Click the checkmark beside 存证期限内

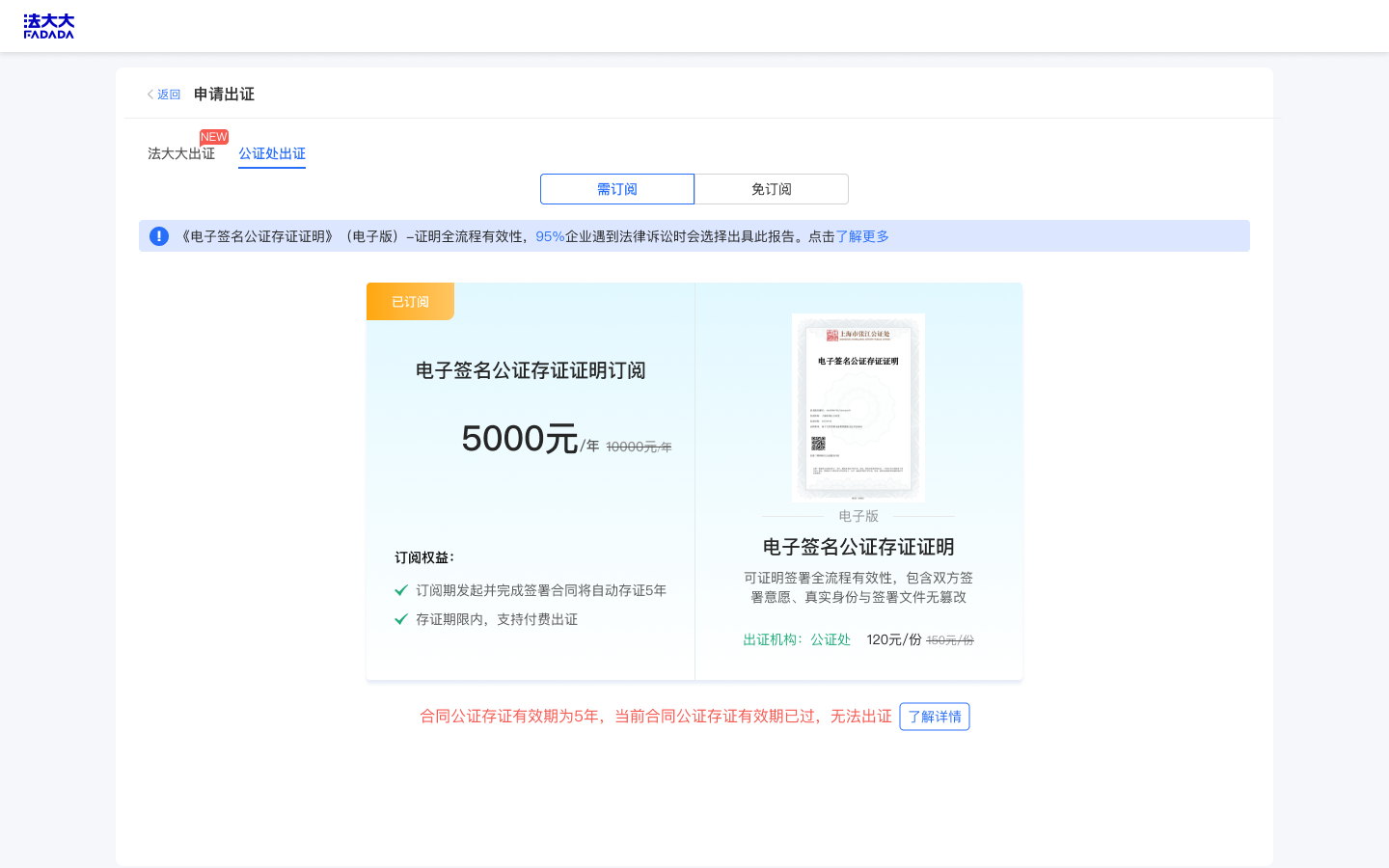401,619
